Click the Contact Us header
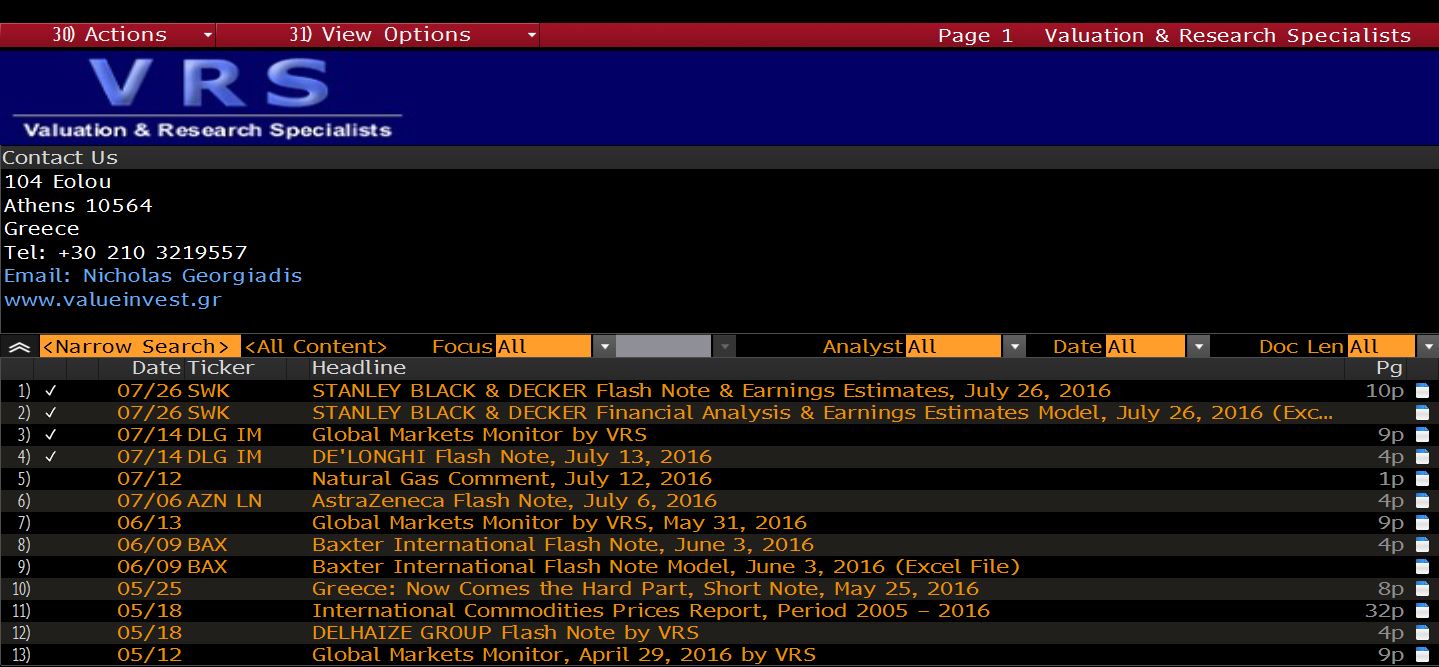 click(60, 158)
